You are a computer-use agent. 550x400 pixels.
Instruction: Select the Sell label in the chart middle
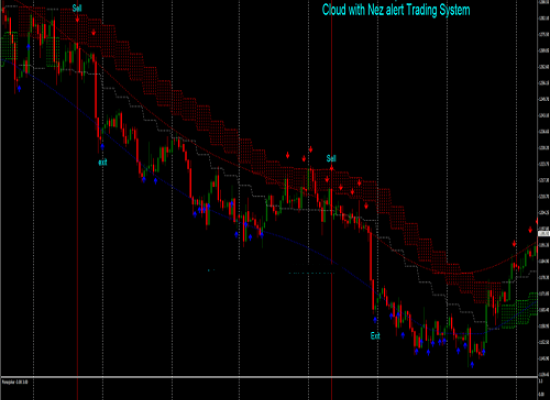coord(331,158)
